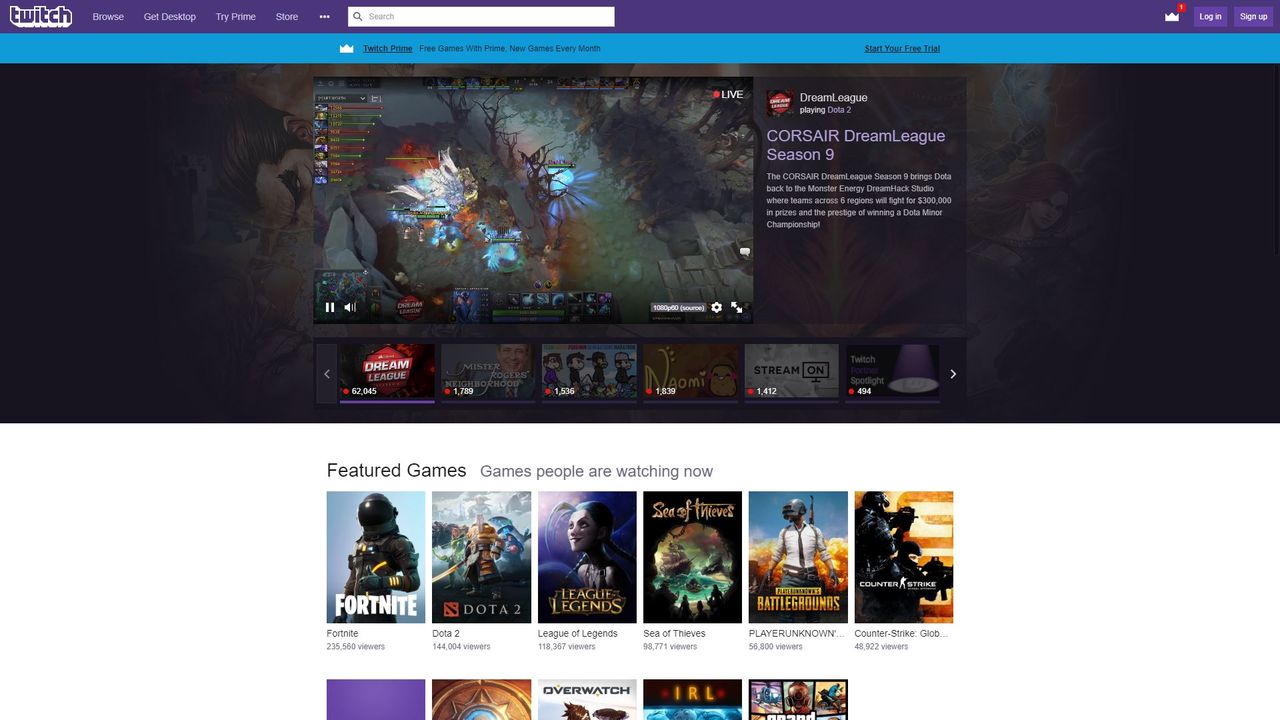The width and height of the screenshot is (1280, 720).
Task: Open the DreamLeague channel name link
Action: [x=834, y=98]
